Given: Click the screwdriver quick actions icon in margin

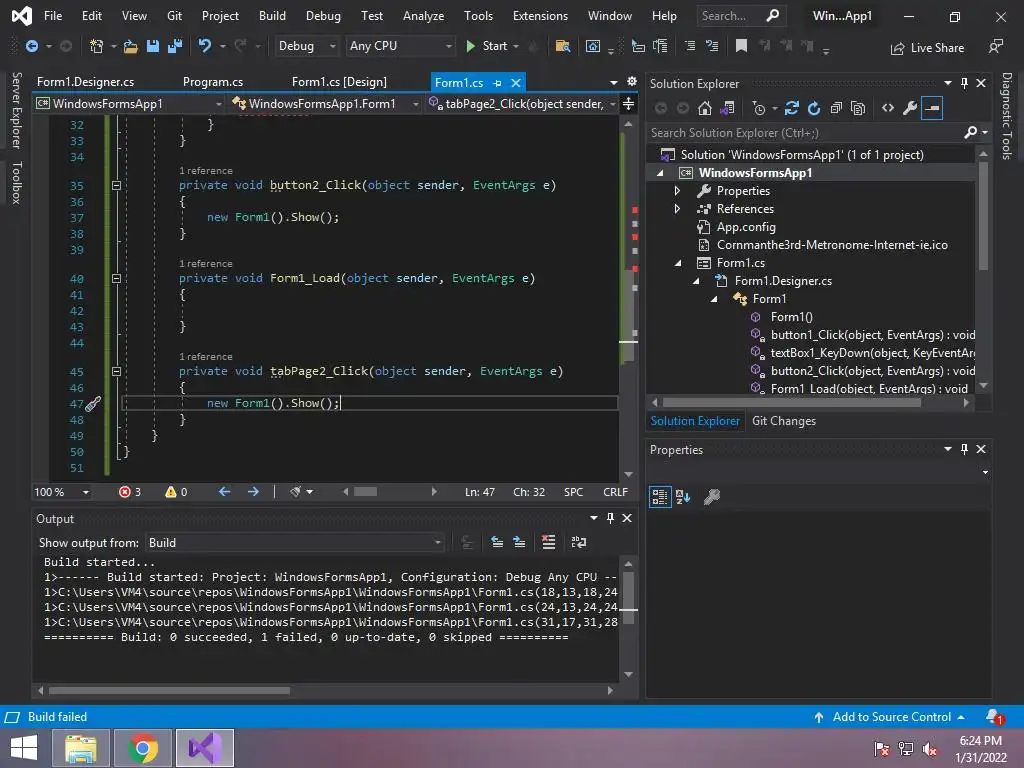Looking at the screenshot, I should 92,404.
